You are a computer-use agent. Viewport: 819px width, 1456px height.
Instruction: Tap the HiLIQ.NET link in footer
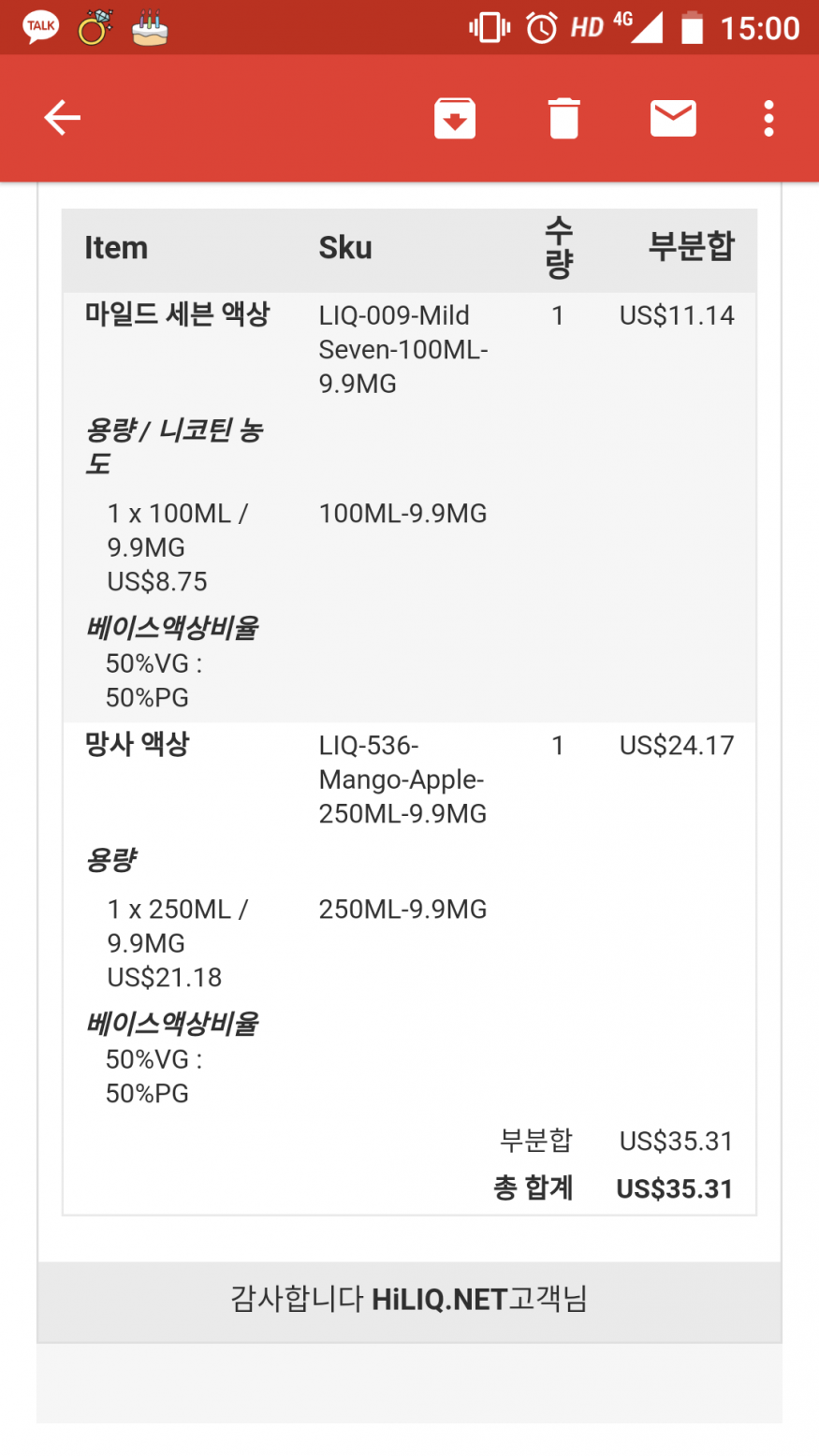click(439, 1299)
